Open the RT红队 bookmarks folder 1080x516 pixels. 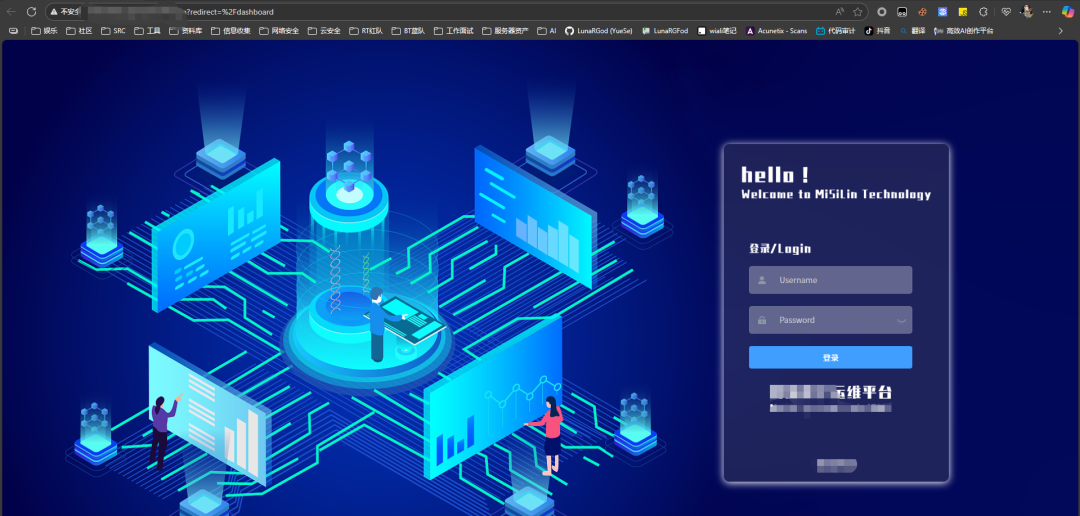click(x=366, y=30)
